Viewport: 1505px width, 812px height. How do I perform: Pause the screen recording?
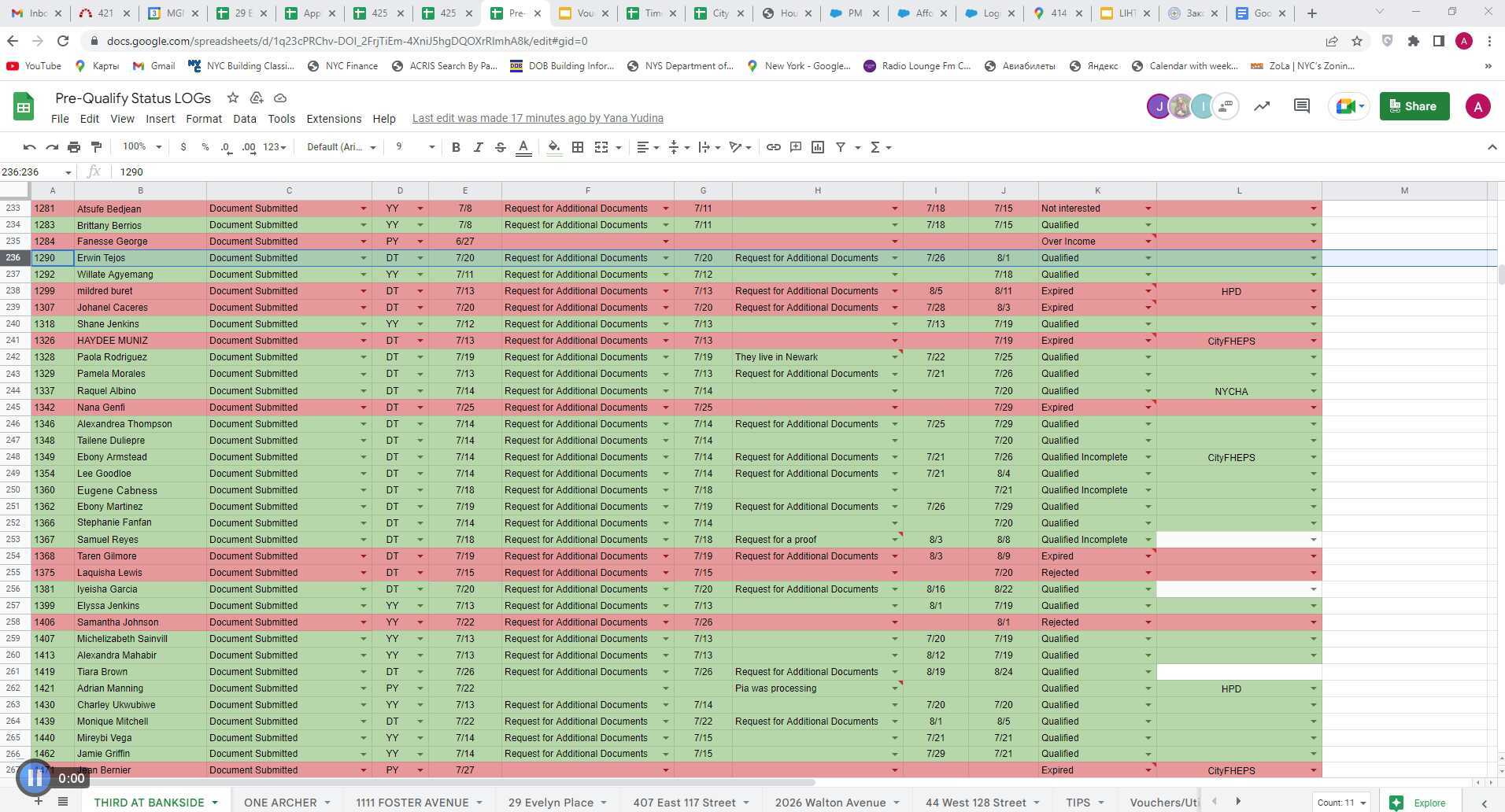(x=34, y=778)
